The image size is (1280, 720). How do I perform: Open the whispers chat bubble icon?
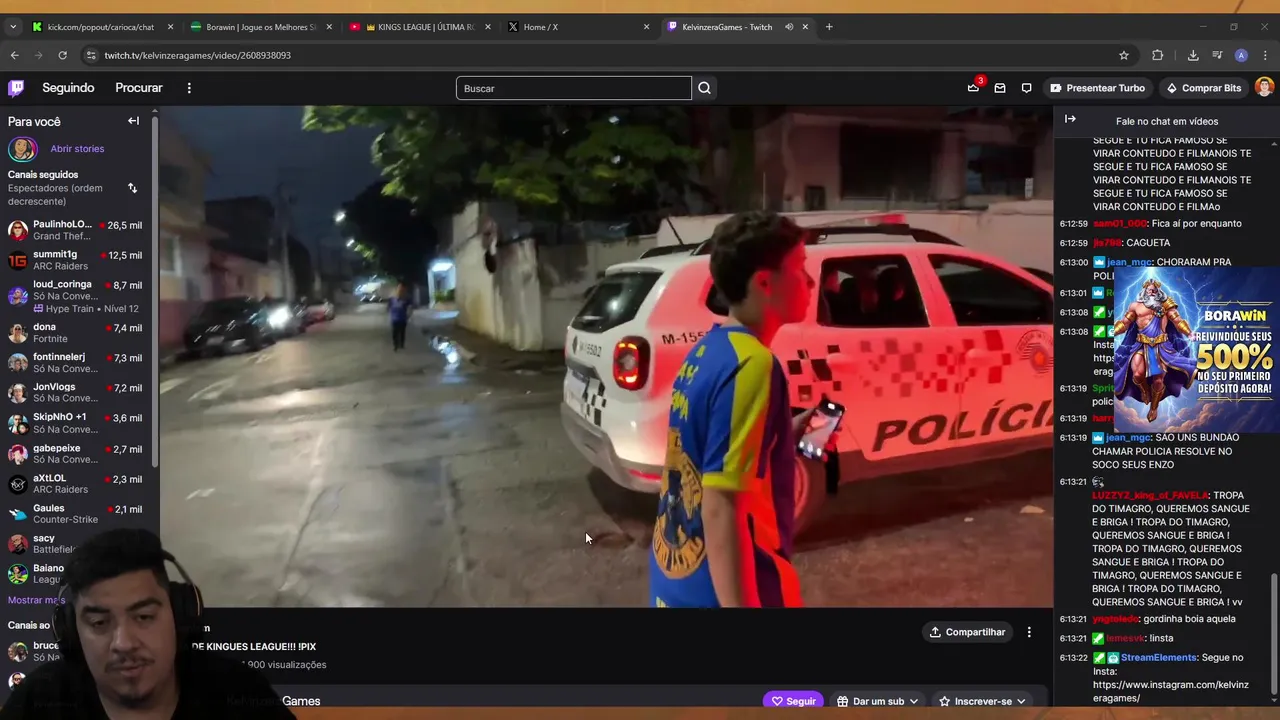click(x=1026, y=88)
